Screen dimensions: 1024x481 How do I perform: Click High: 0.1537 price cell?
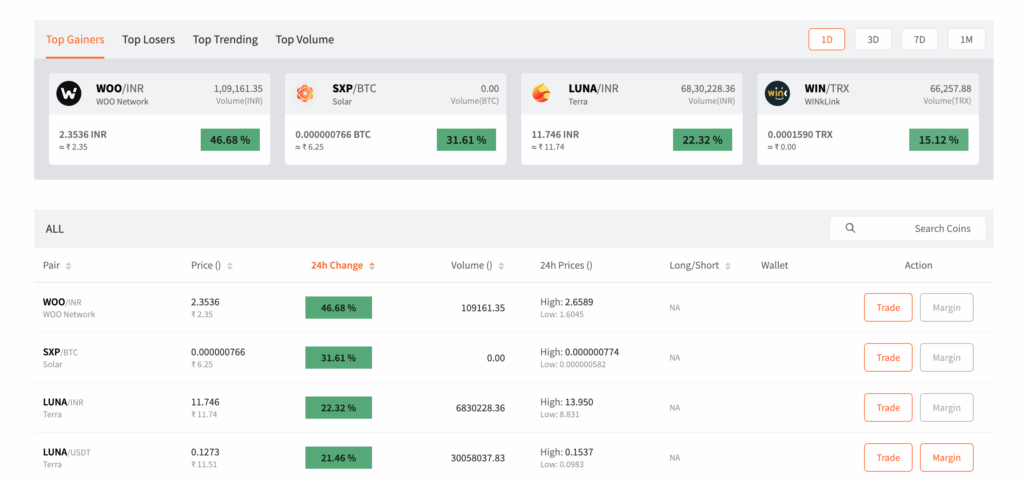567,452
